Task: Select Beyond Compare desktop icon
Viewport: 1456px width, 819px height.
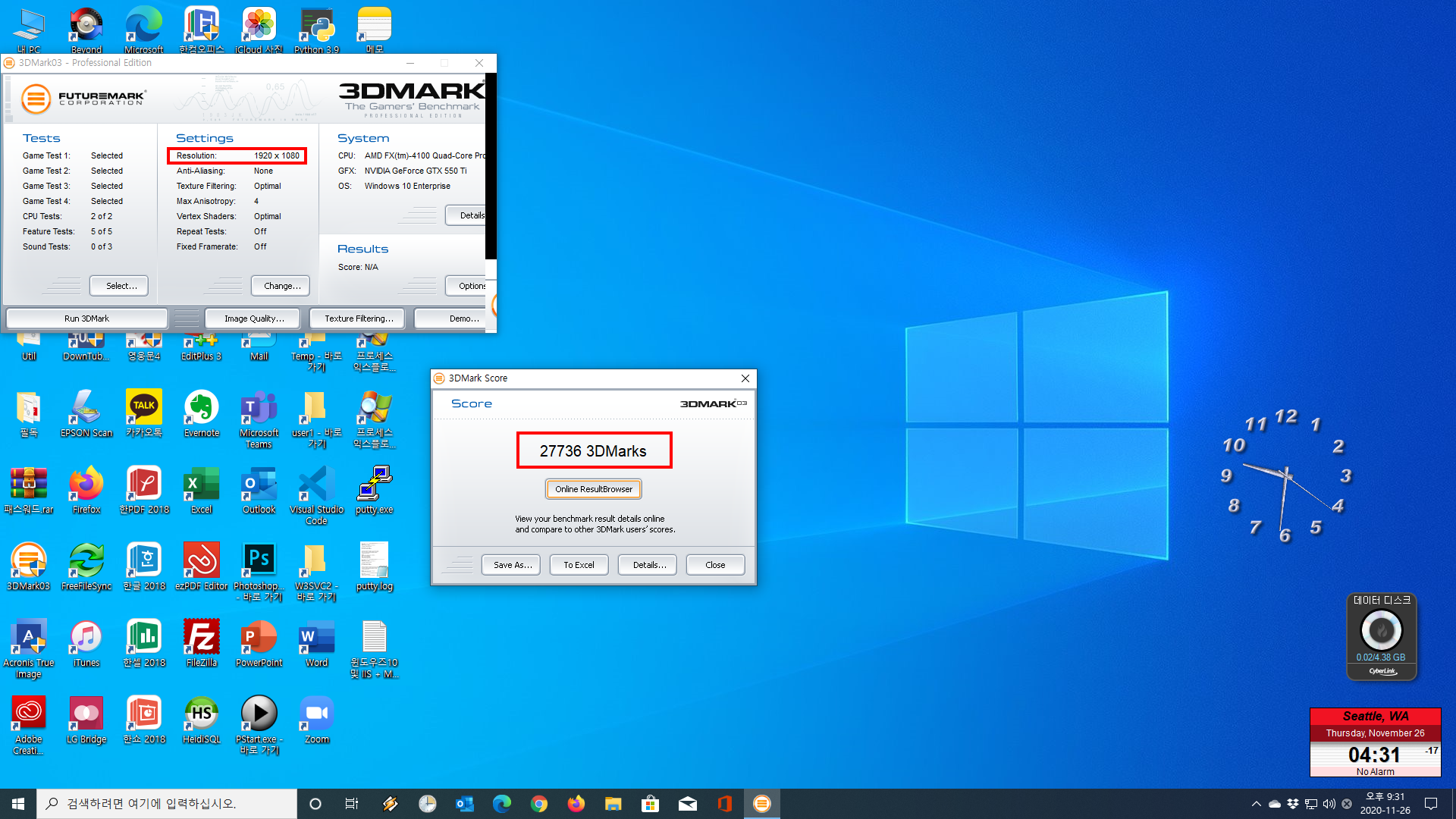Action: point(86,30)
